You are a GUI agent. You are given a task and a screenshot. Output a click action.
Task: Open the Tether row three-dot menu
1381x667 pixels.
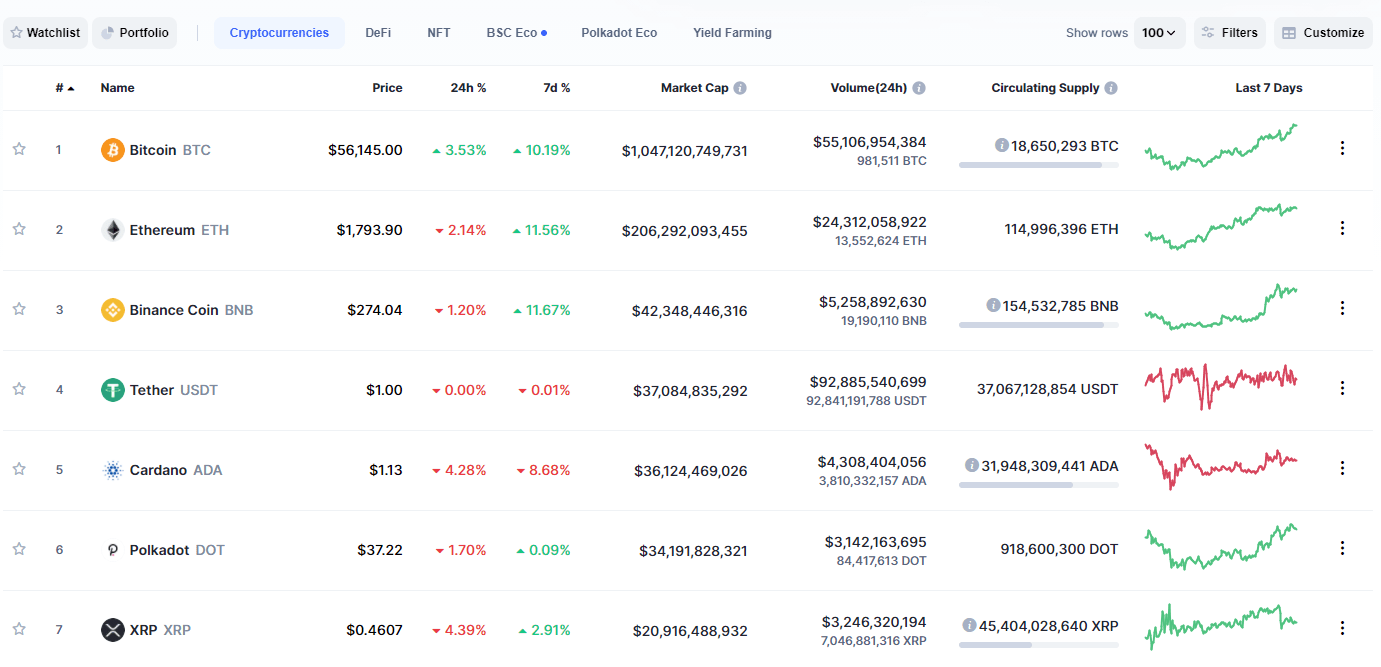[1342, 388]
